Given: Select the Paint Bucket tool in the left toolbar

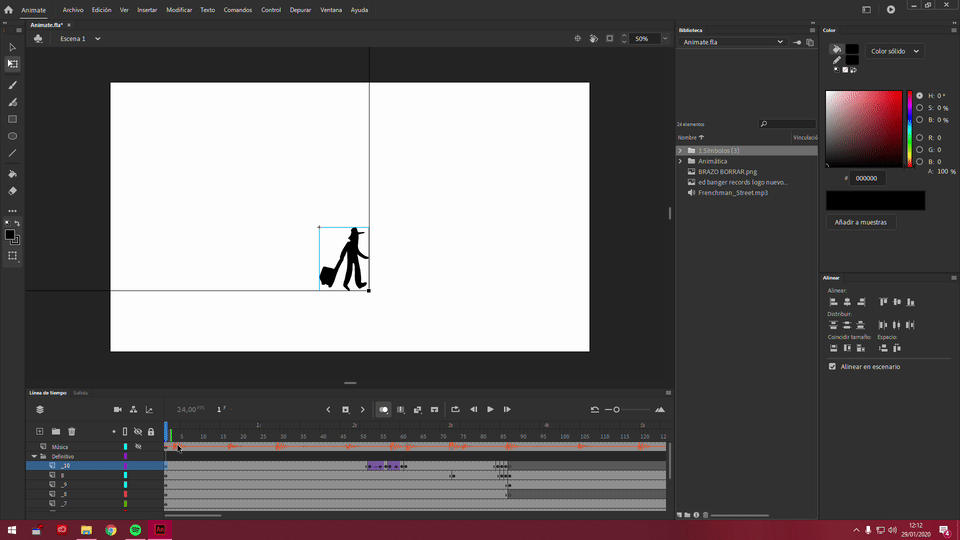Looking at the screenshot, I should point(12,174).
